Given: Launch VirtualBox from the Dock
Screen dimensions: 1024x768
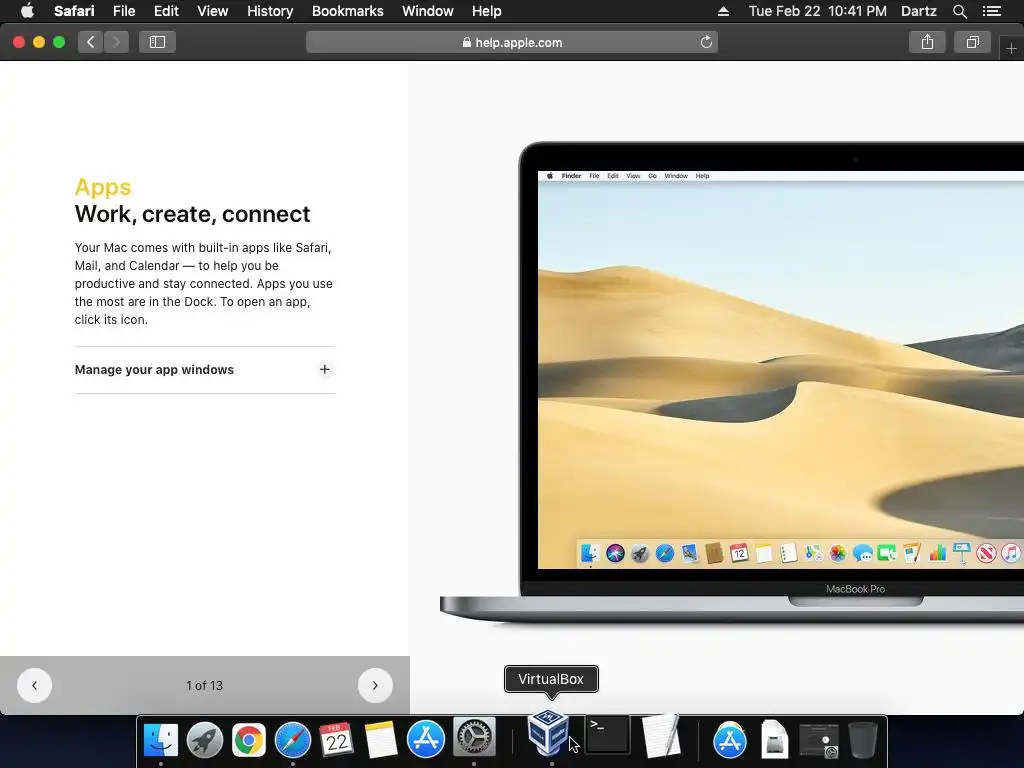Looking at the screenshot, I should click(x=548, y=732).
